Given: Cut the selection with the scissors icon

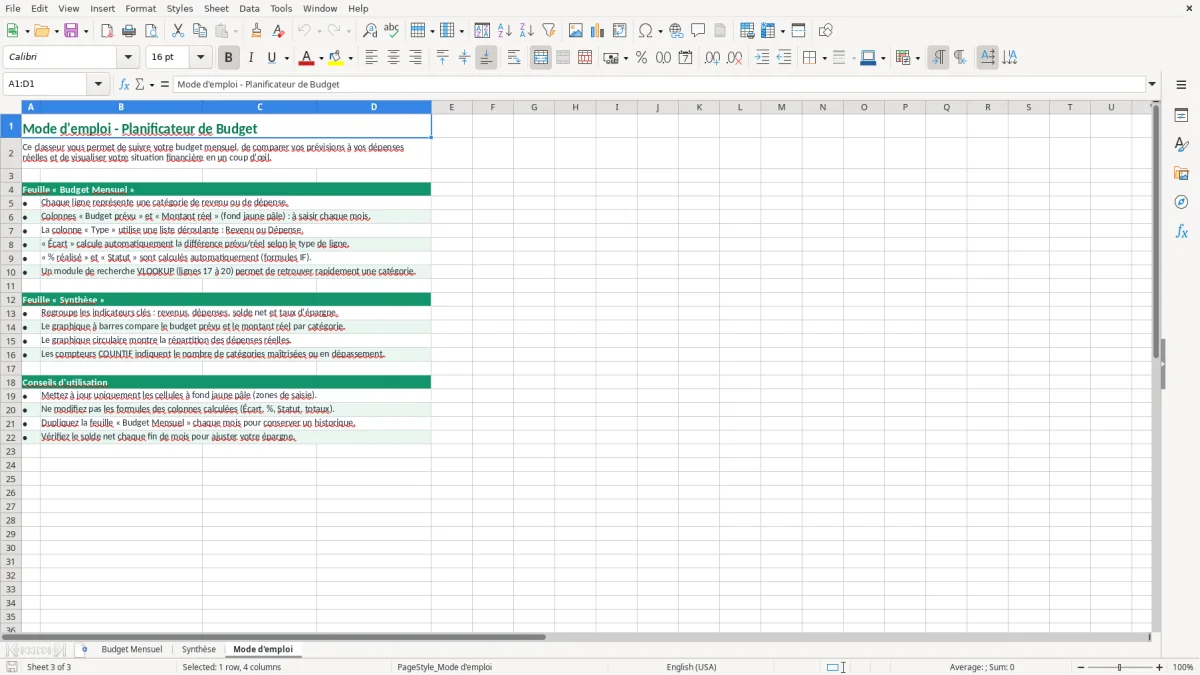Looking at the screenshot, I should tap(178, 31).
